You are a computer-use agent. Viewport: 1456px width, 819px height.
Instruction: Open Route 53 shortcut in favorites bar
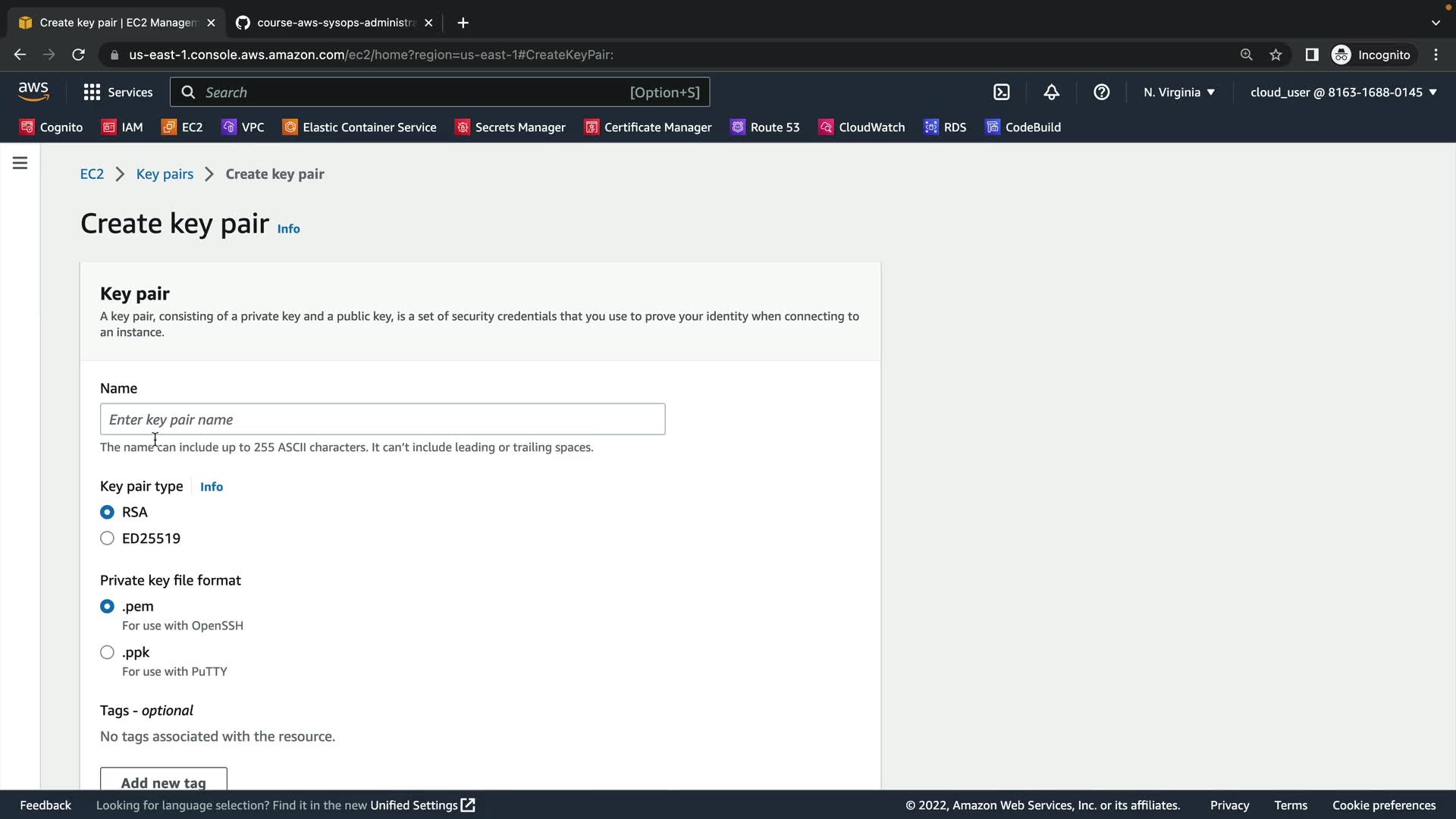coord(765,127)
